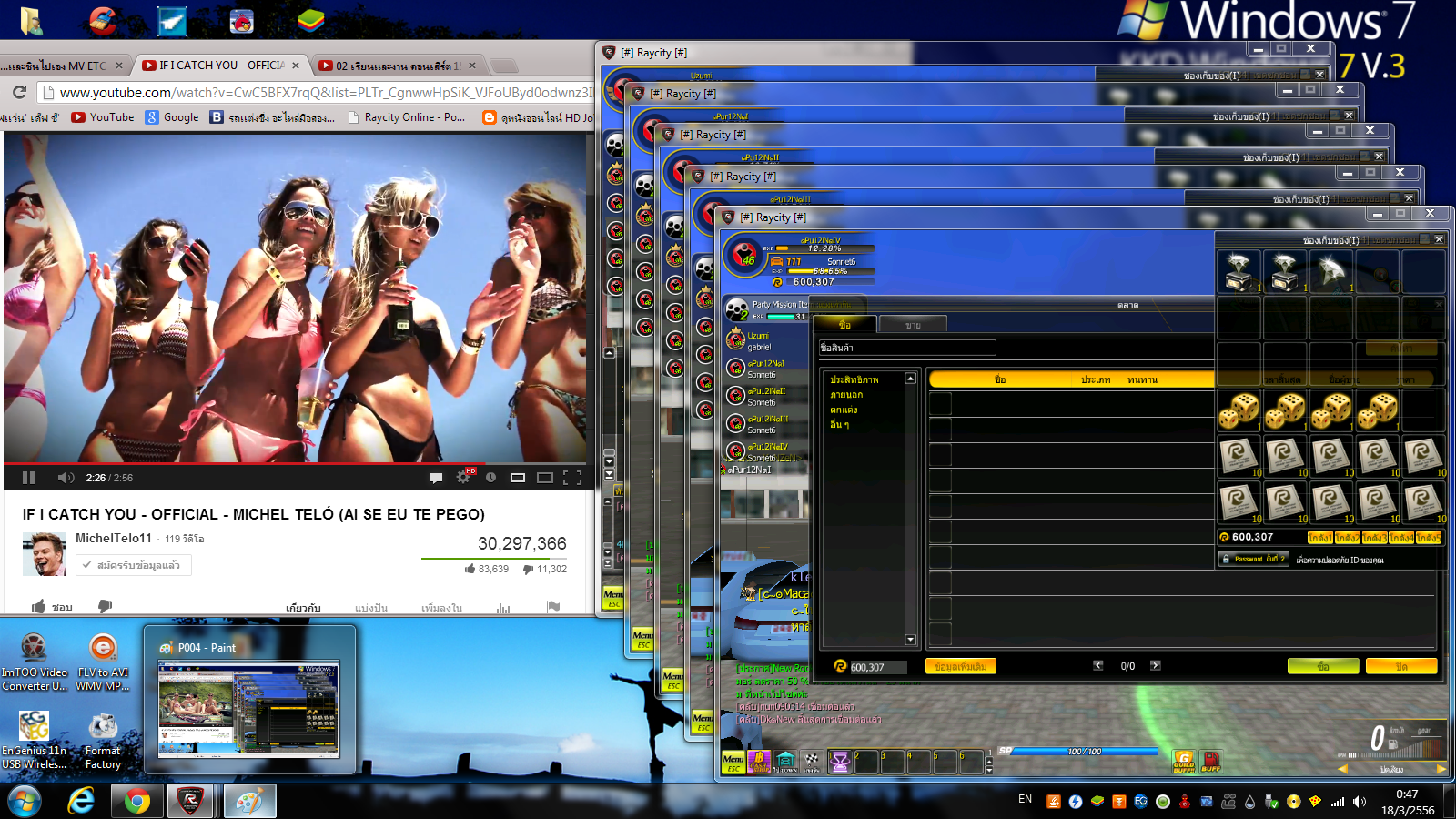Open YouTube player quality settings gear
The width and height of the screenshot is (1456, 819).
click(x=464, y=477)
